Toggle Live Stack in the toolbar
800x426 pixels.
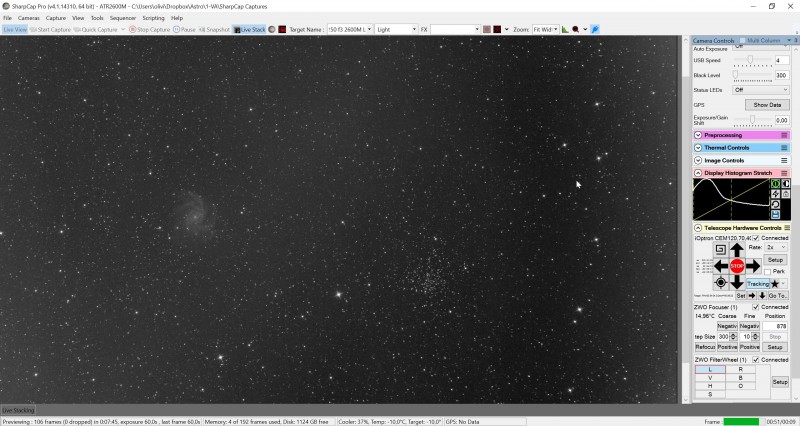click(x=249, y=30)
